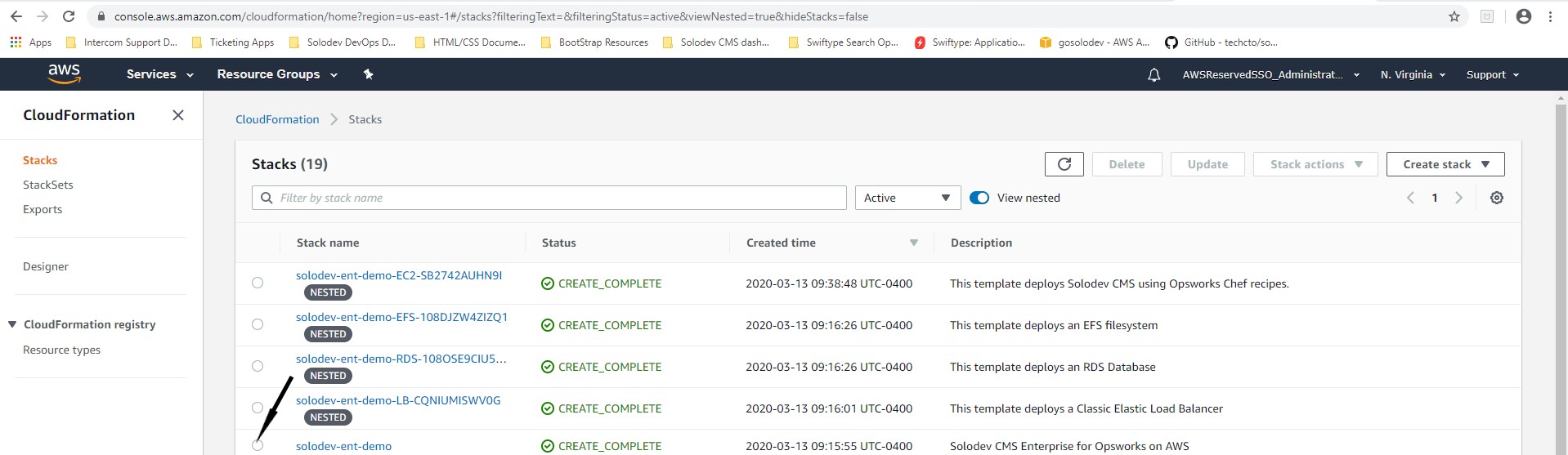Screen dimensions: 1568x455
Task: Open StackSets in the sidebar
Action: point(48,185)
